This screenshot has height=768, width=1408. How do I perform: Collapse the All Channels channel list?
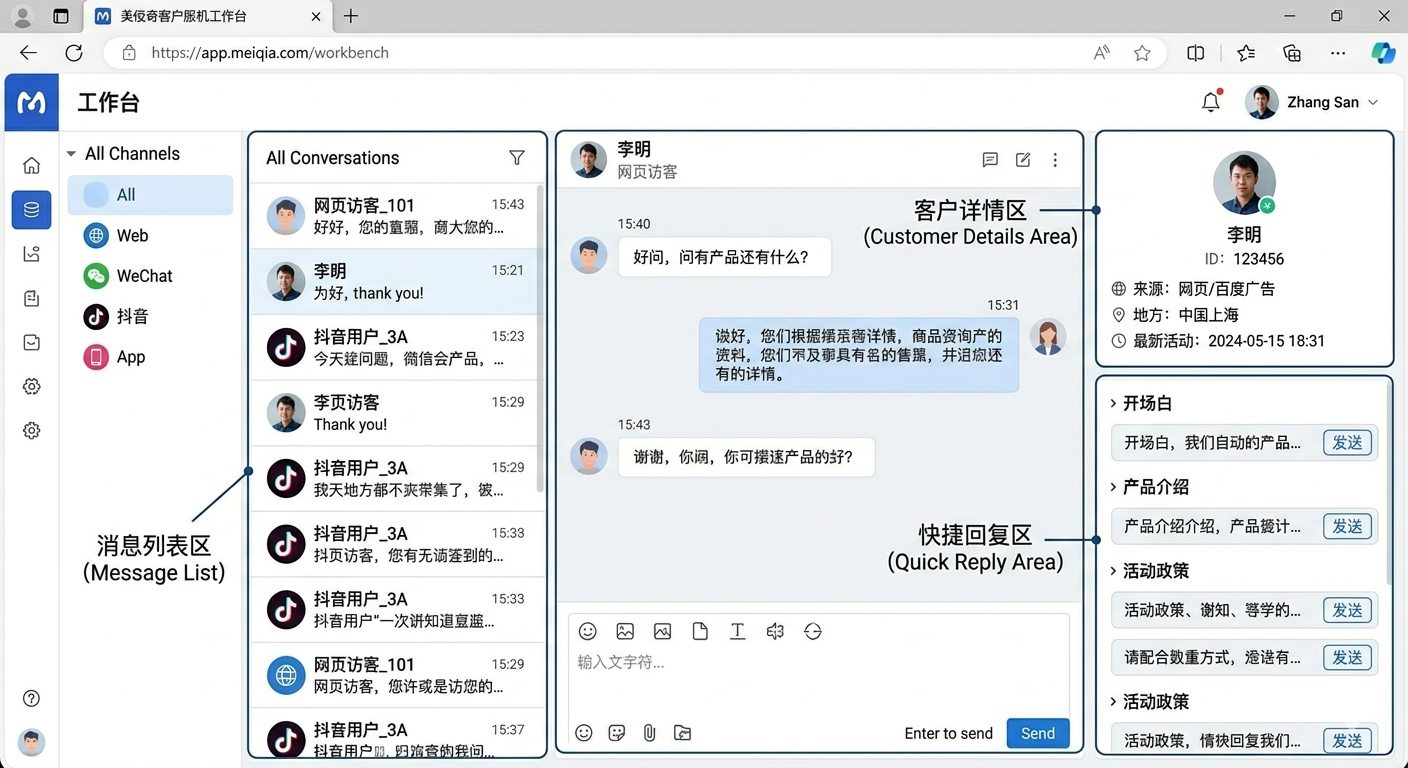[70, 153]
